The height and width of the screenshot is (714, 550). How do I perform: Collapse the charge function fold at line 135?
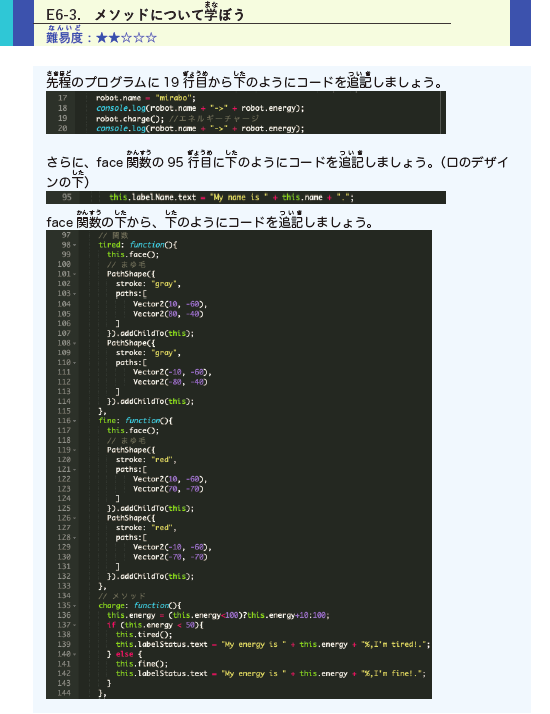75,606
